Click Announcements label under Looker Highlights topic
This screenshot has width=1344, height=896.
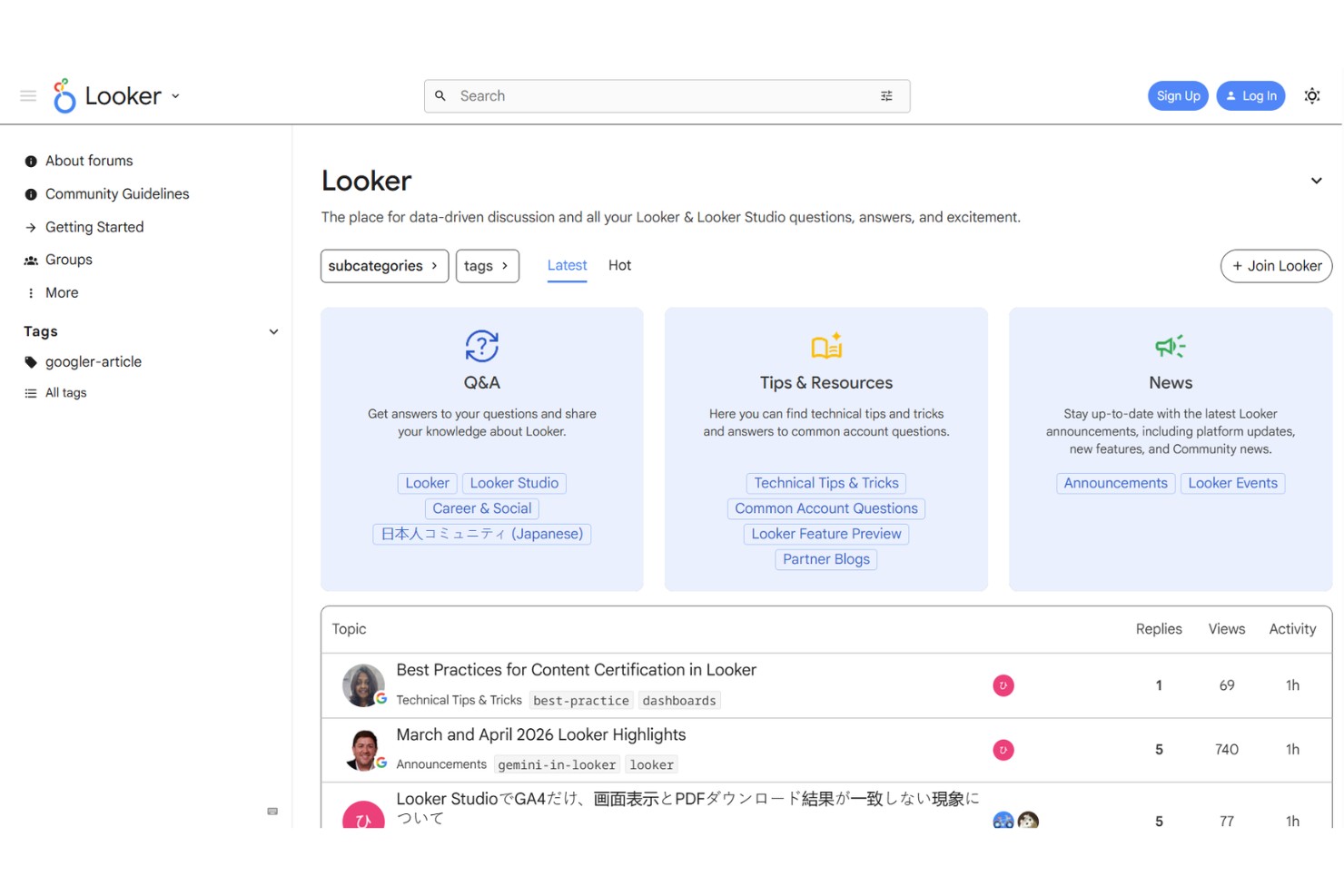pyautogui.click(x=441, y=764)
